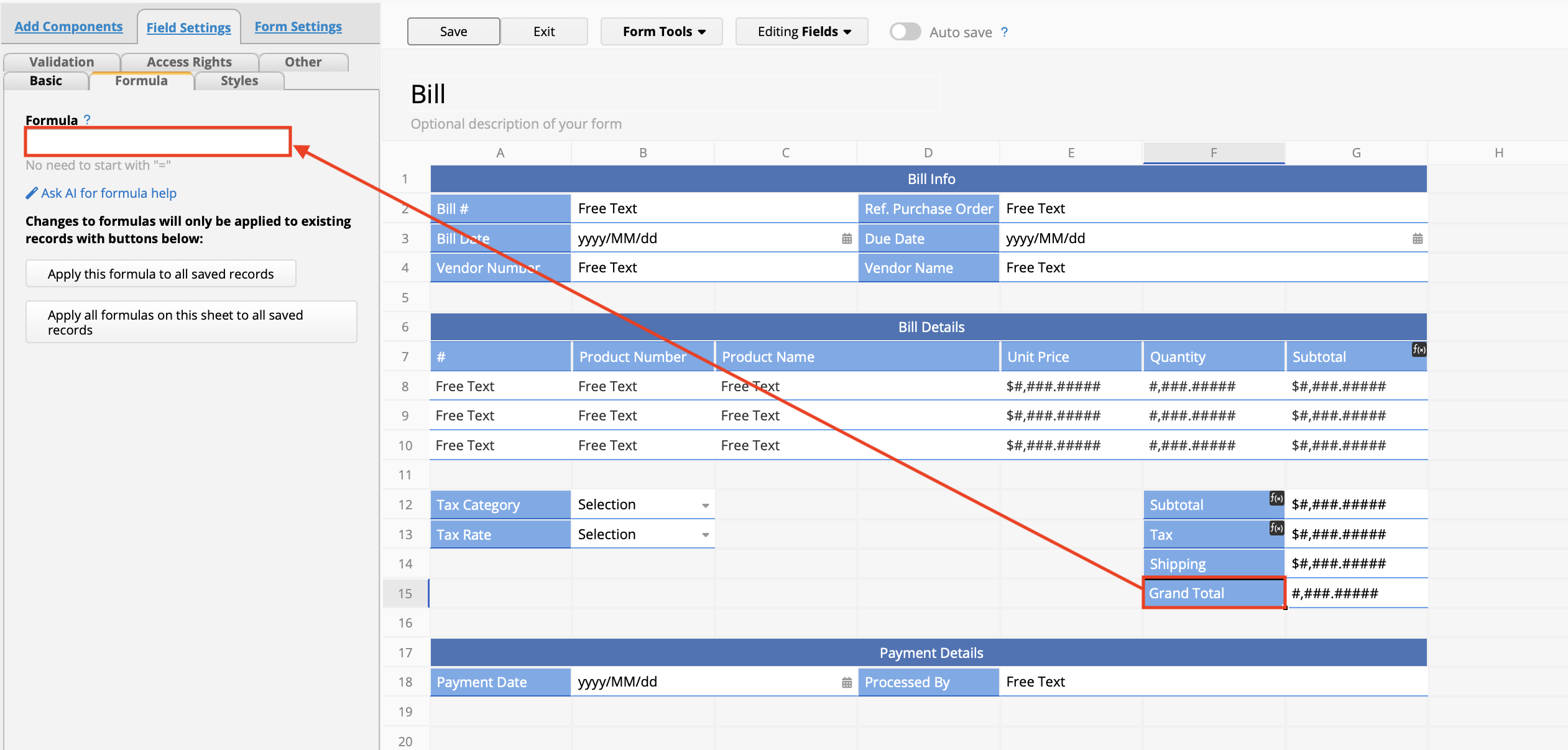Click Ask AI for formula help link
Screen dimensions: 1568x750
[x=109, y=193]
